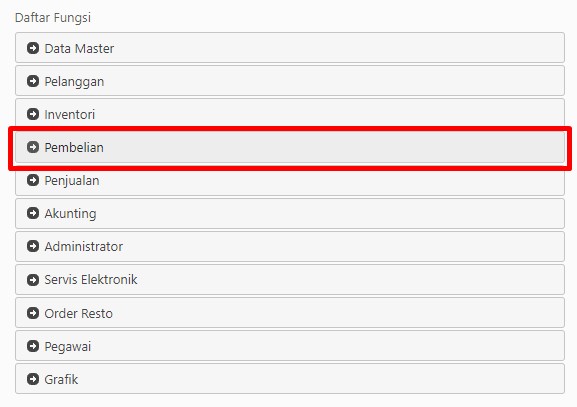
Task: Expand the Data Master section
Action: [290, 48]
